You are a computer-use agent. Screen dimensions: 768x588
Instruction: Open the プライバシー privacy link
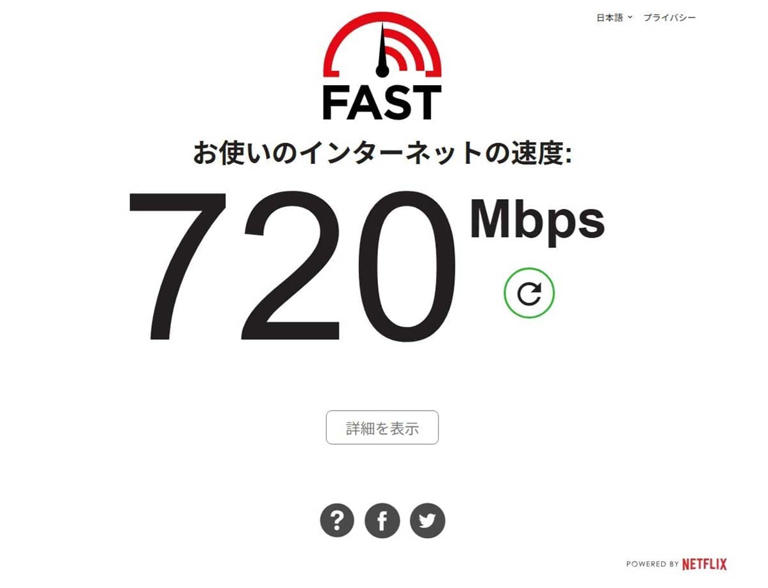pos(669,18)
